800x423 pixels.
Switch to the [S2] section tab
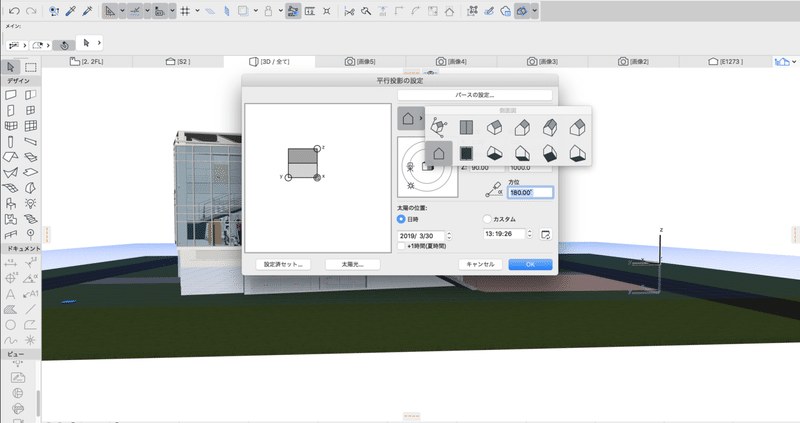pyautogui.click(x=178, y=62)
